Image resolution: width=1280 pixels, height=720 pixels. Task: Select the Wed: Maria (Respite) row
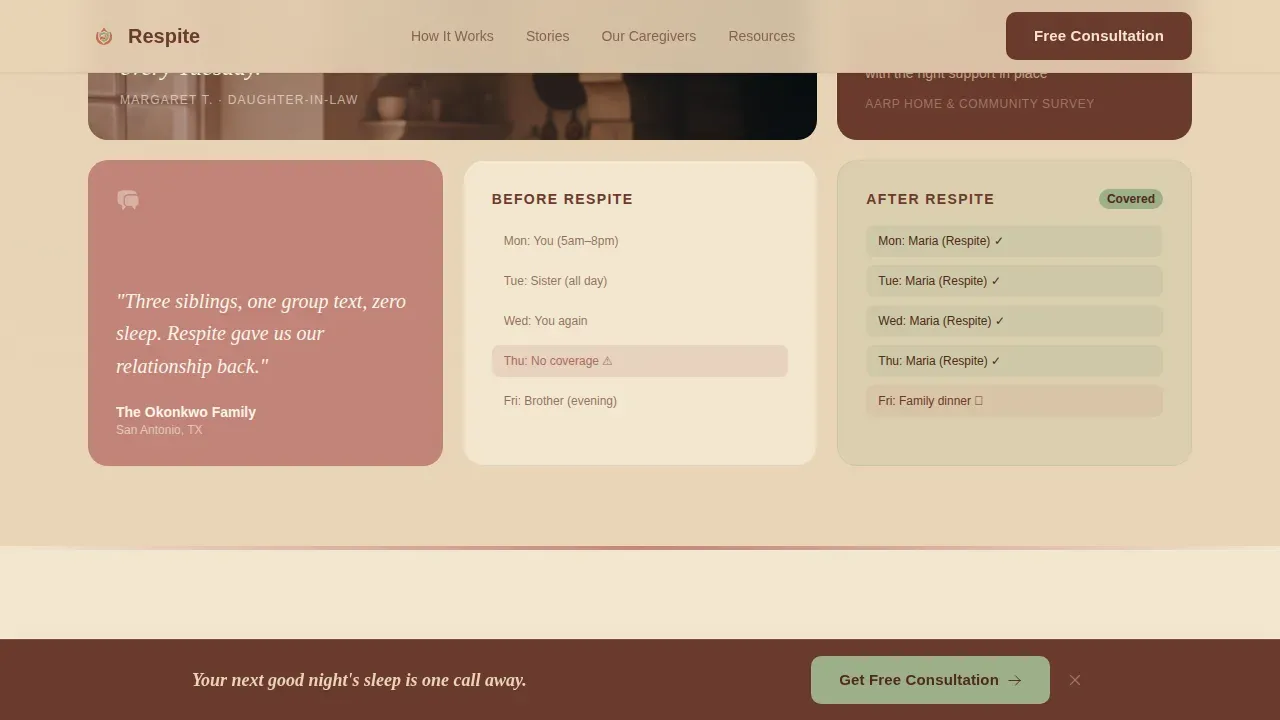1014,321
